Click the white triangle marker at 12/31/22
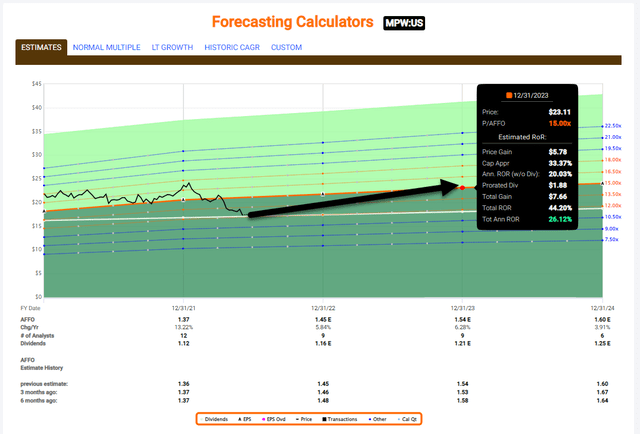 [x=322, y=194]
